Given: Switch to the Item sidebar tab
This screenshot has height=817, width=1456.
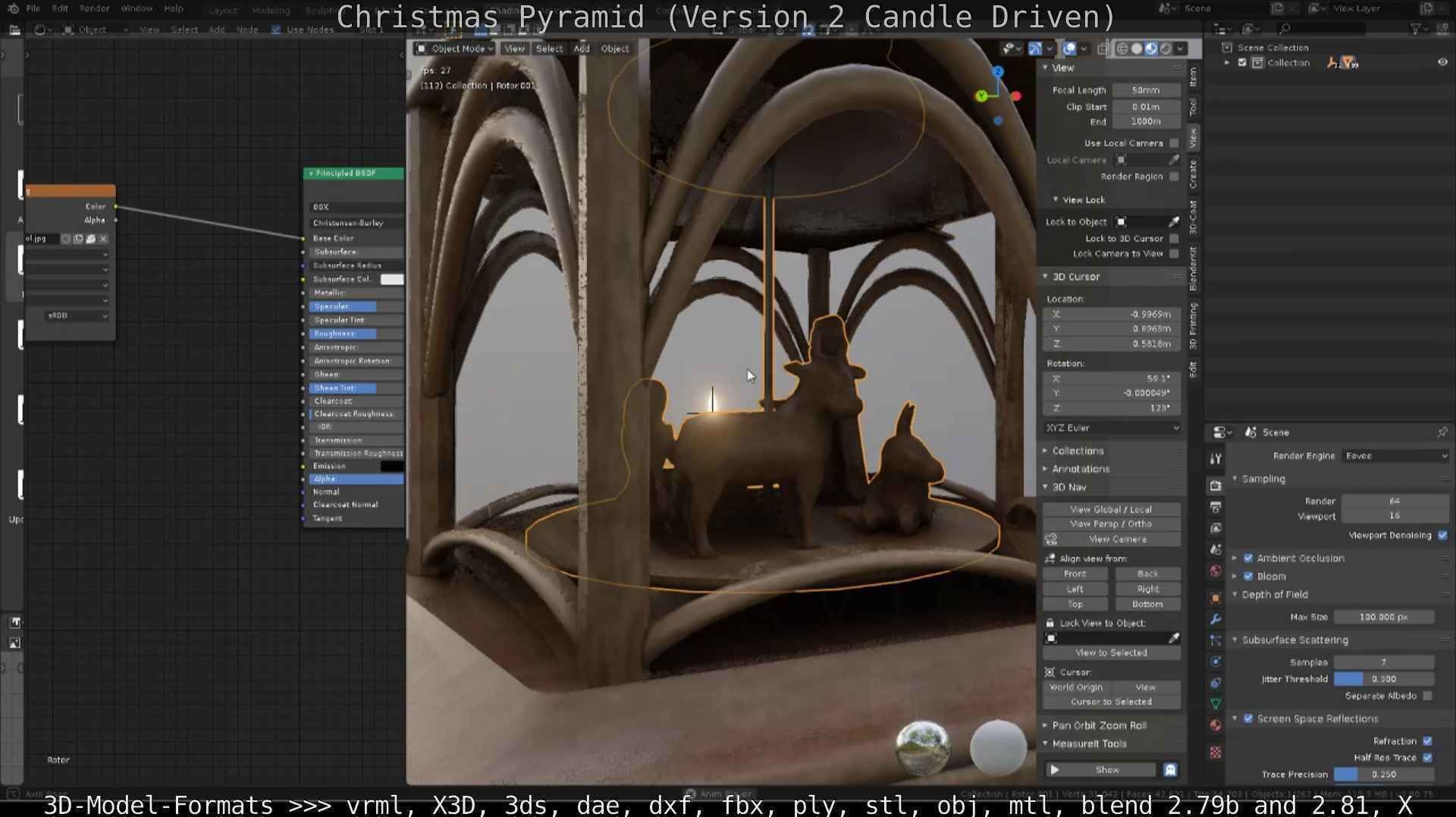Looking at the screenshot, I should (x=1193, y=76).
